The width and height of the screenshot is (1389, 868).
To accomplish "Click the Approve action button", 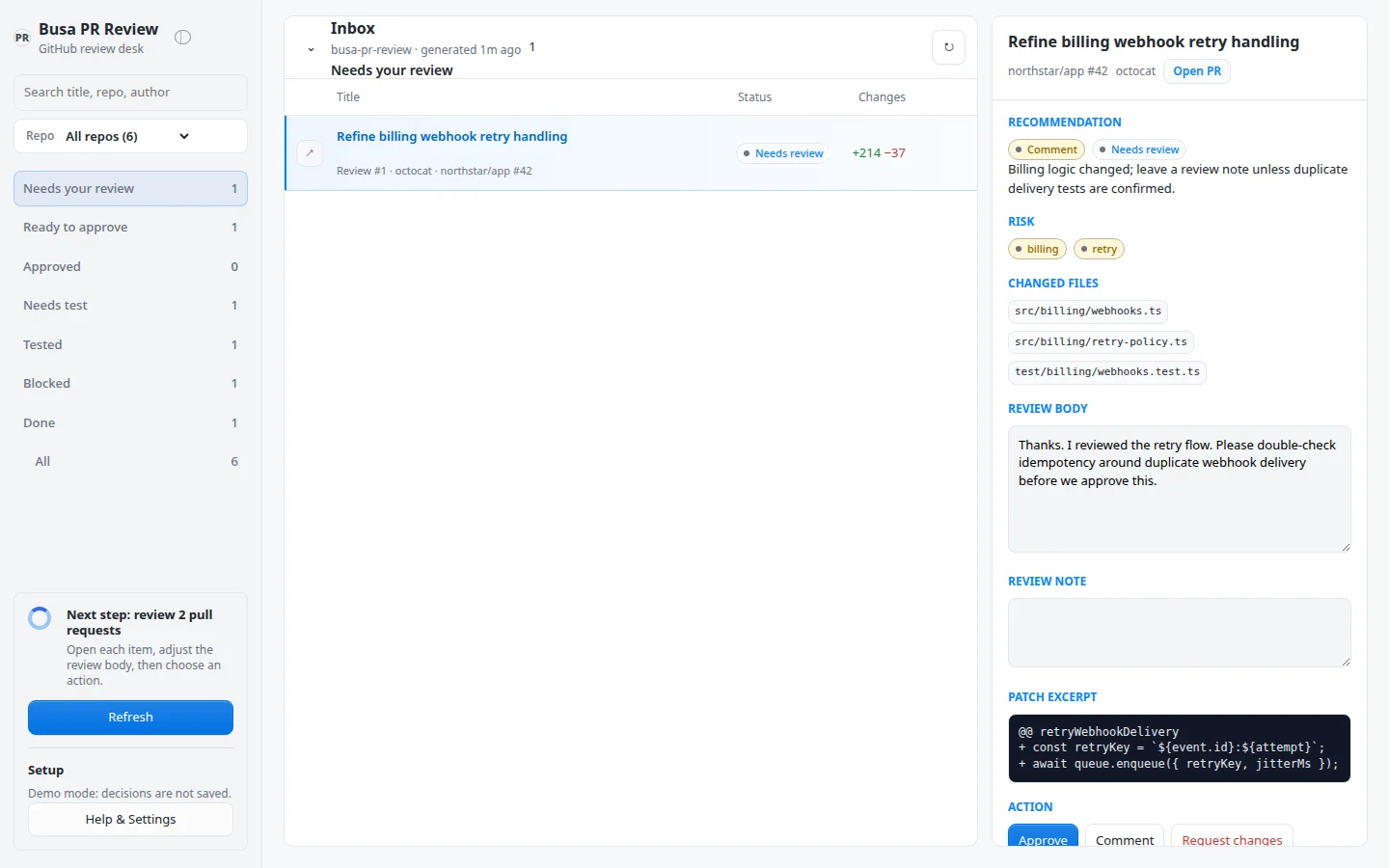I will (1043, 836).
